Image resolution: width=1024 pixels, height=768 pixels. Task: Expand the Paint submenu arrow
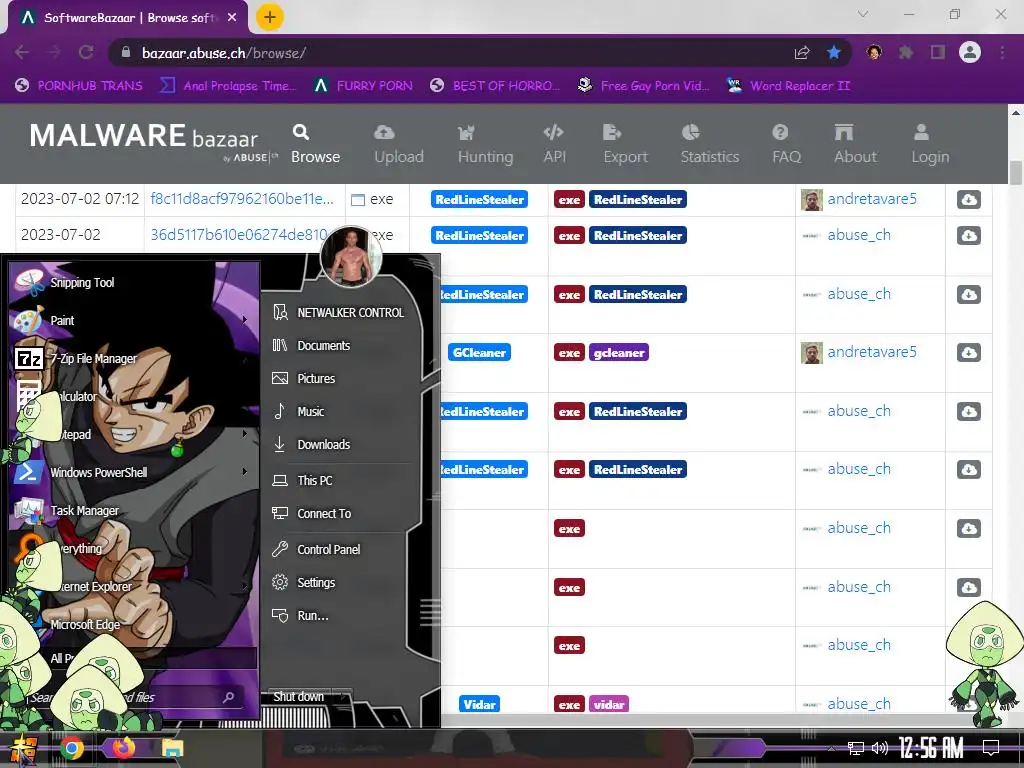click(245, 320)
